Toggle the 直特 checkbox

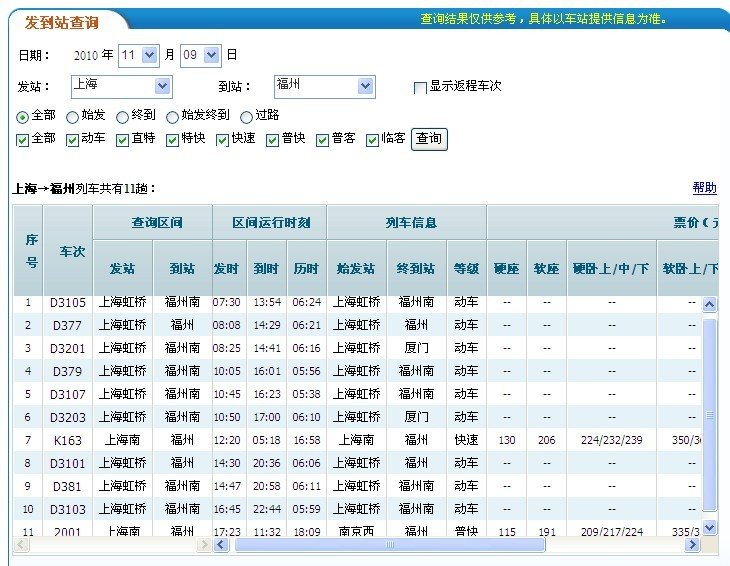coord(122,140)
